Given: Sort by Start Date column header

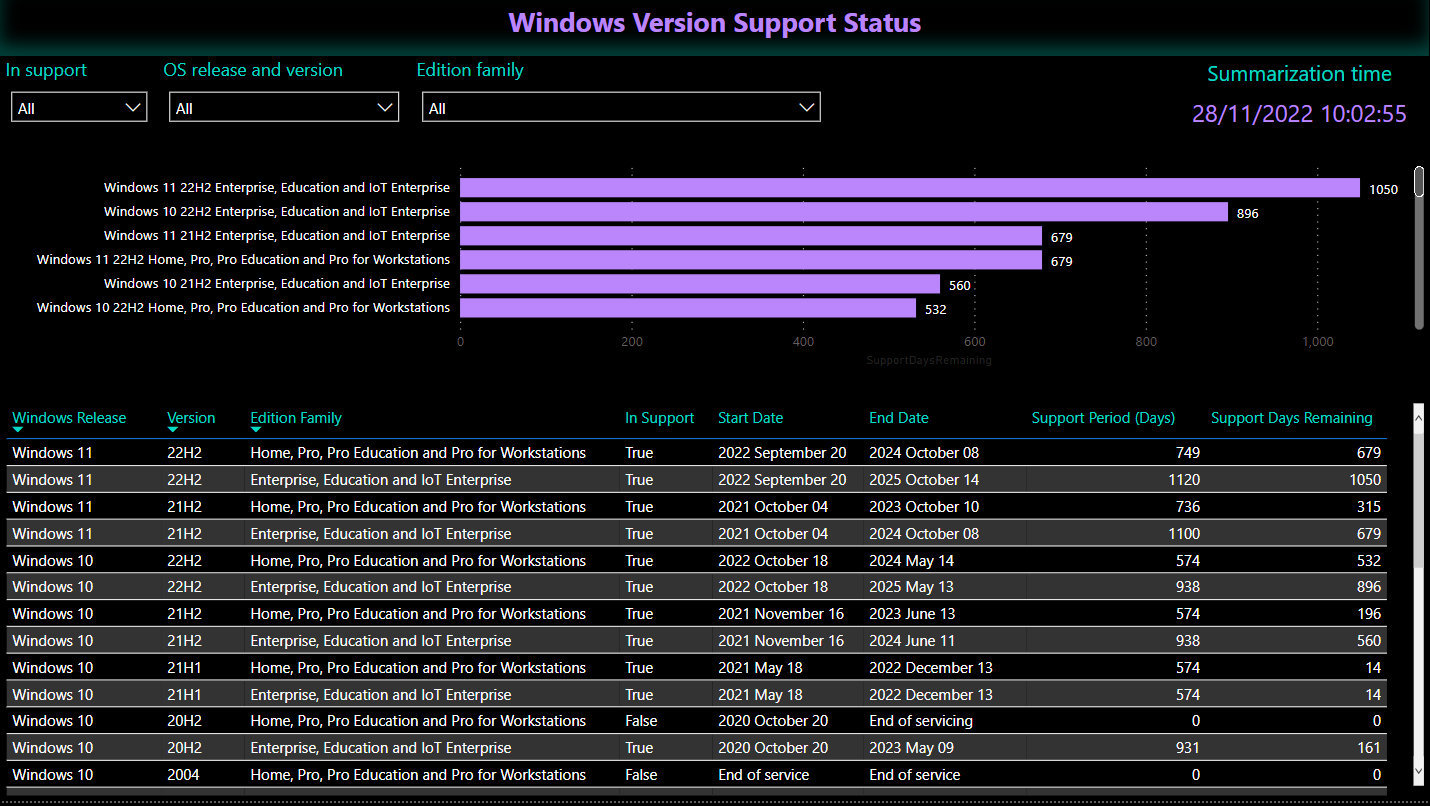Looking at the screenshot, I should click(x=750, y=418).
